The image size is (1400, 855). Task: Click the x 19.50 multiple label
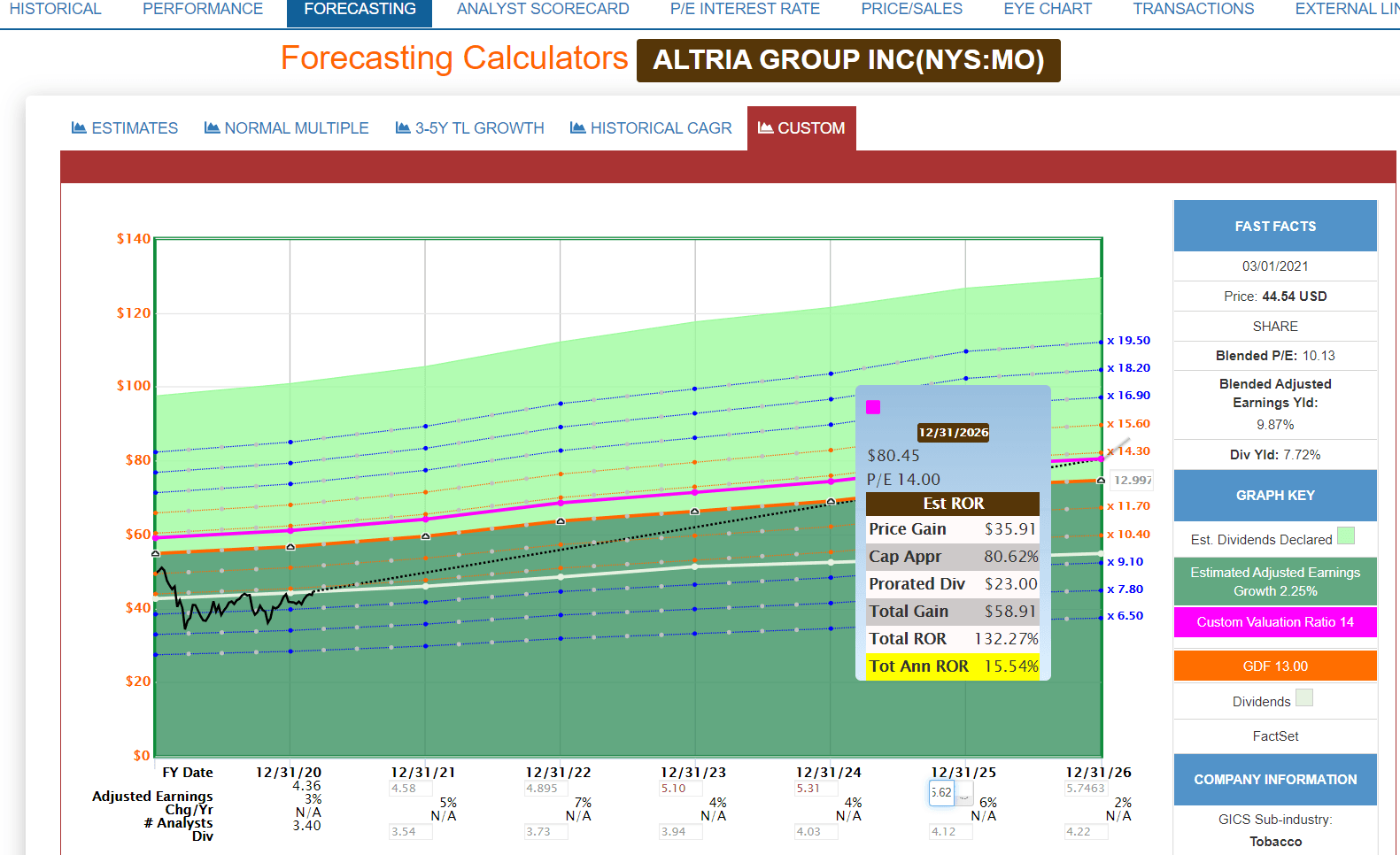(1129, 341)
